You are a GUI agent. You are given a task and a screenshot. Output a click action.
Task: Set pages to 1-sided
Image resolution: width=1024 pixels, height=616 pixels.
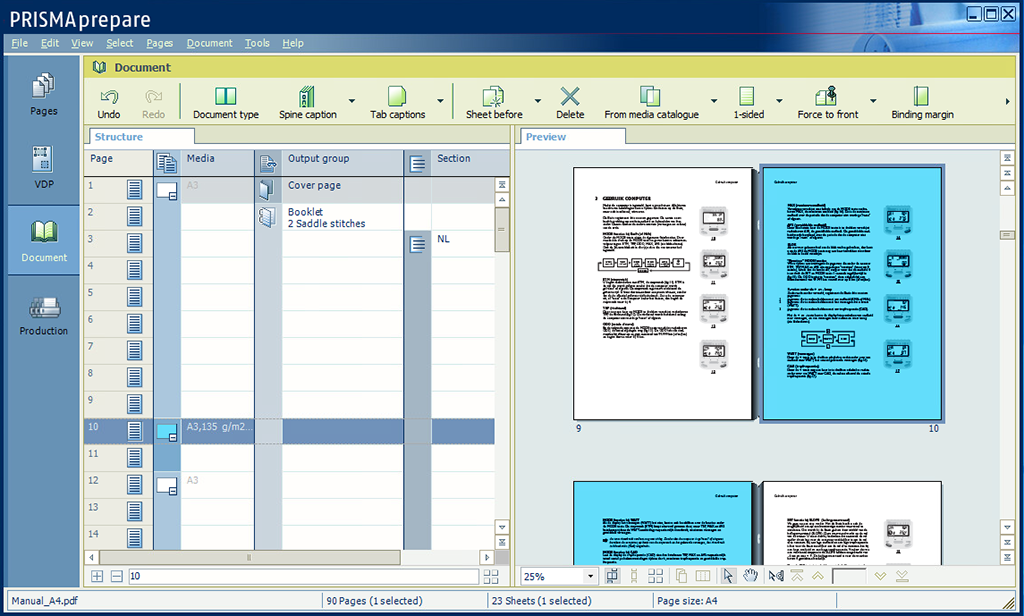(x=748, y=103)
